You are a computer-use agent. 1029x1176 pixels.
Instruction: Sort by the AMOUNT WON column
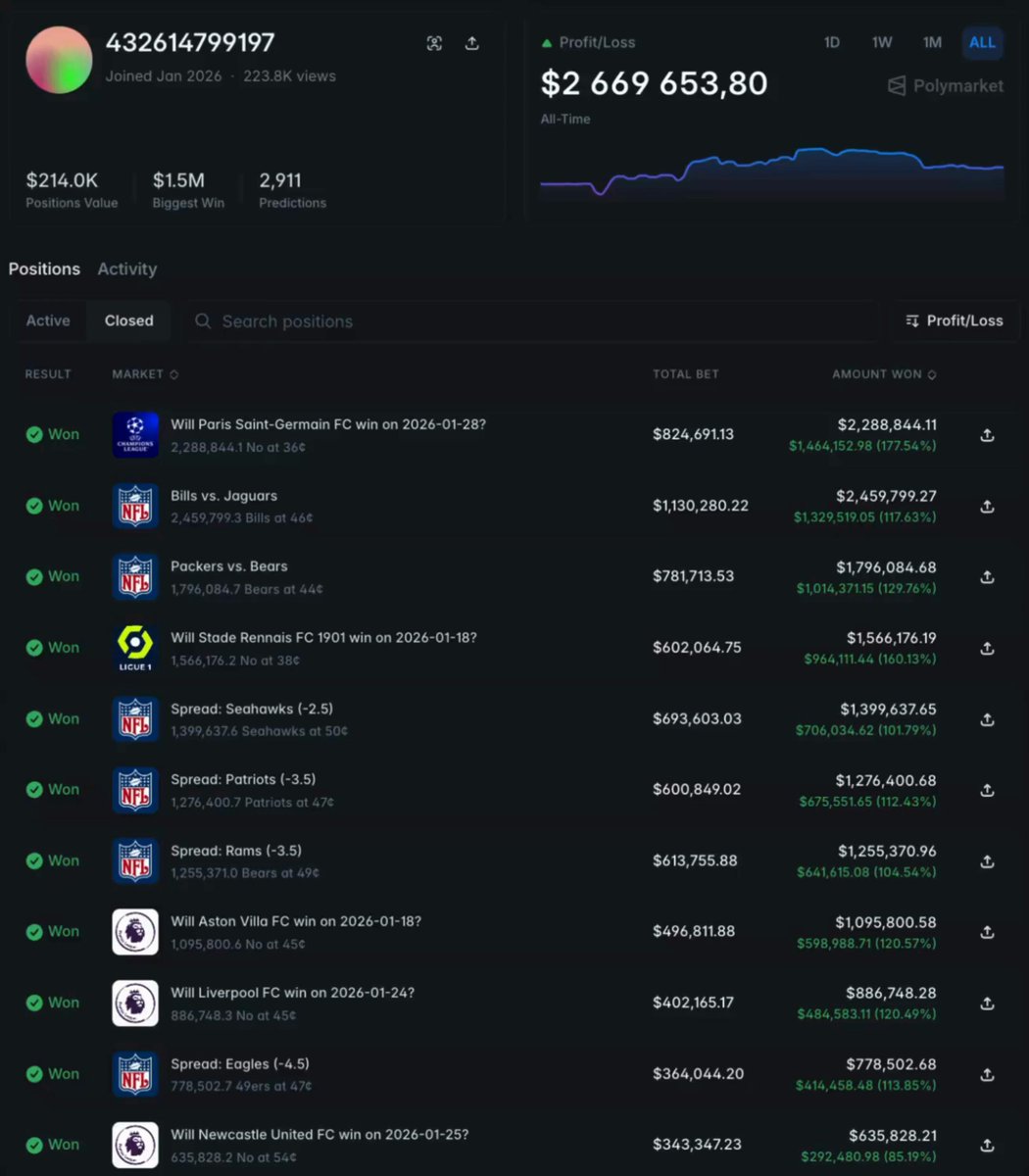(883, 374)
